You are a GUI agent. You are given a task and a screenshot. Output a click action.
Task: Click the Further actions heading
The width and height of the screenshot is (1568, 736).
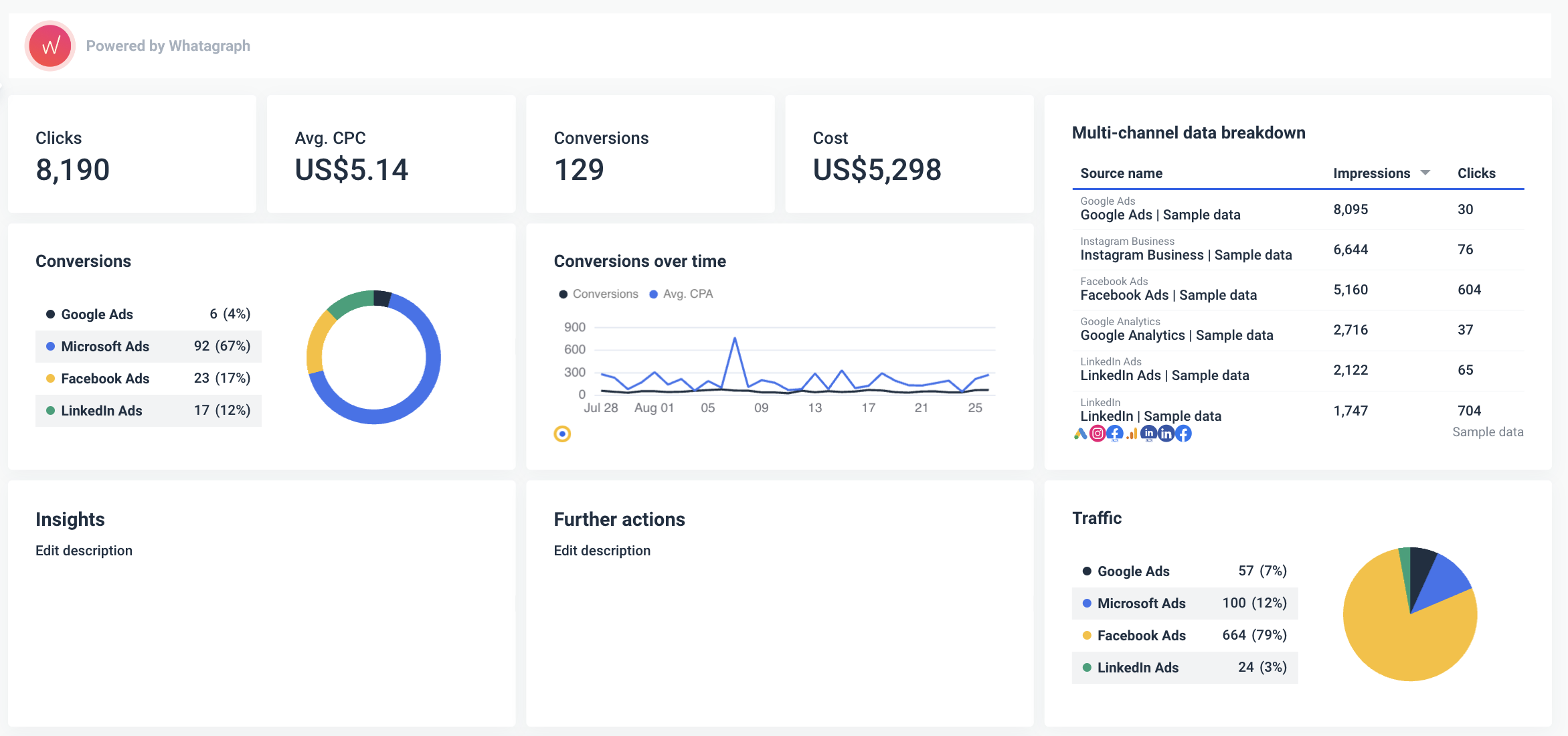[619, 520]
